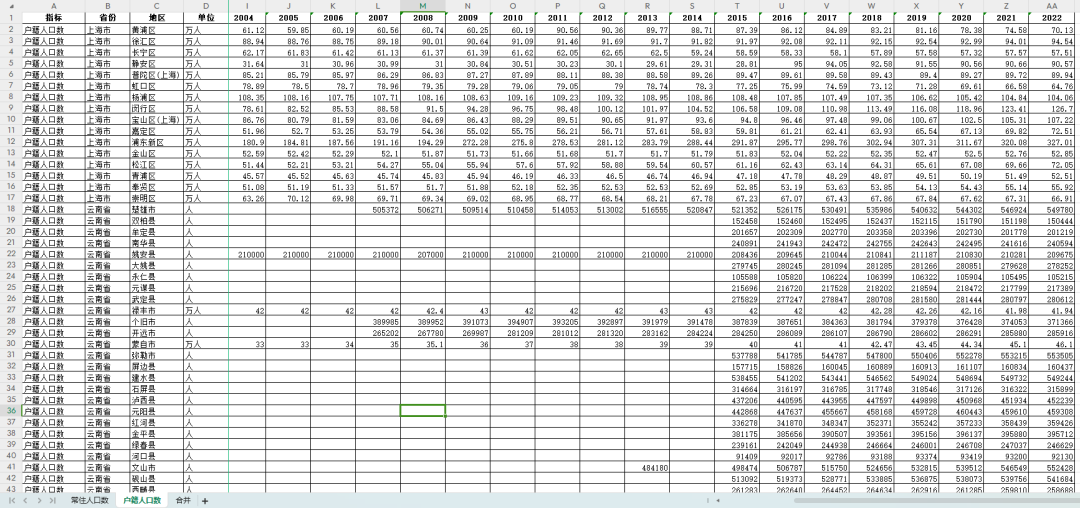
Task: Jump to last sheet using navigation arrow
Action: click(51, 500)
